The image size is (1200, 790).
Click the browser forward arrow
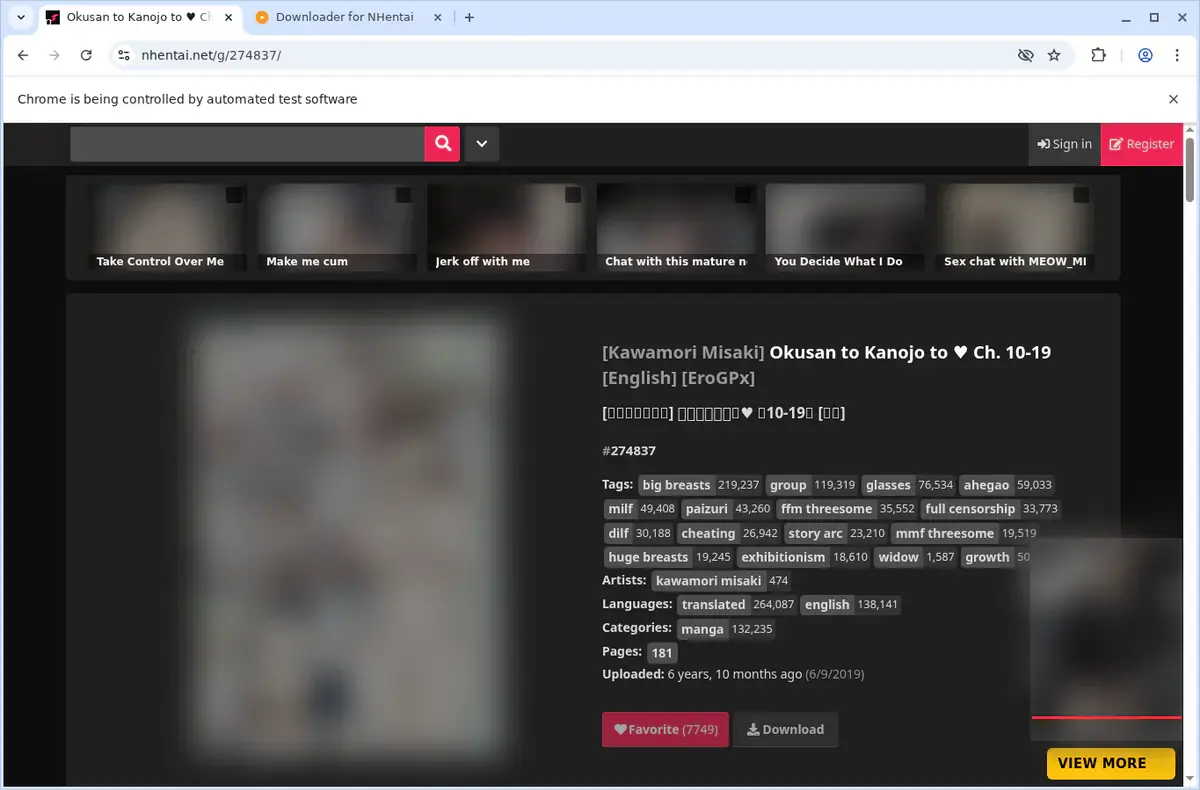[54, 55]
